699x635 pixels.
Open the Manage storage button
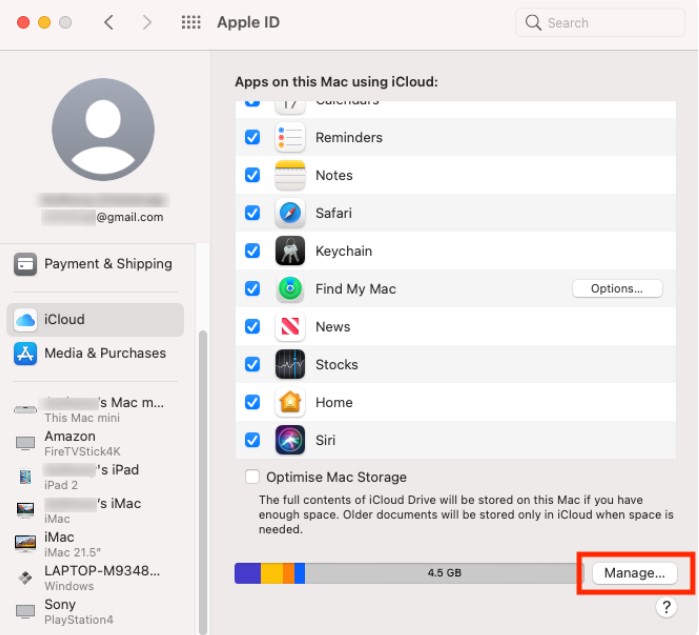[x=634, y=573]
